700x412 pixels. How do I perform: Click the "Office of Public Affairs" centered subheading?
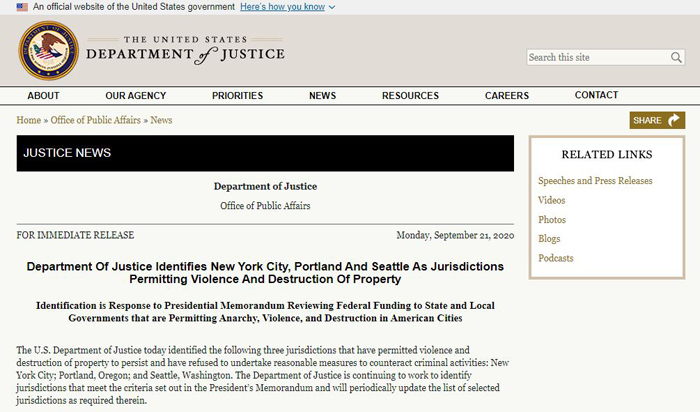click(265, 206)
